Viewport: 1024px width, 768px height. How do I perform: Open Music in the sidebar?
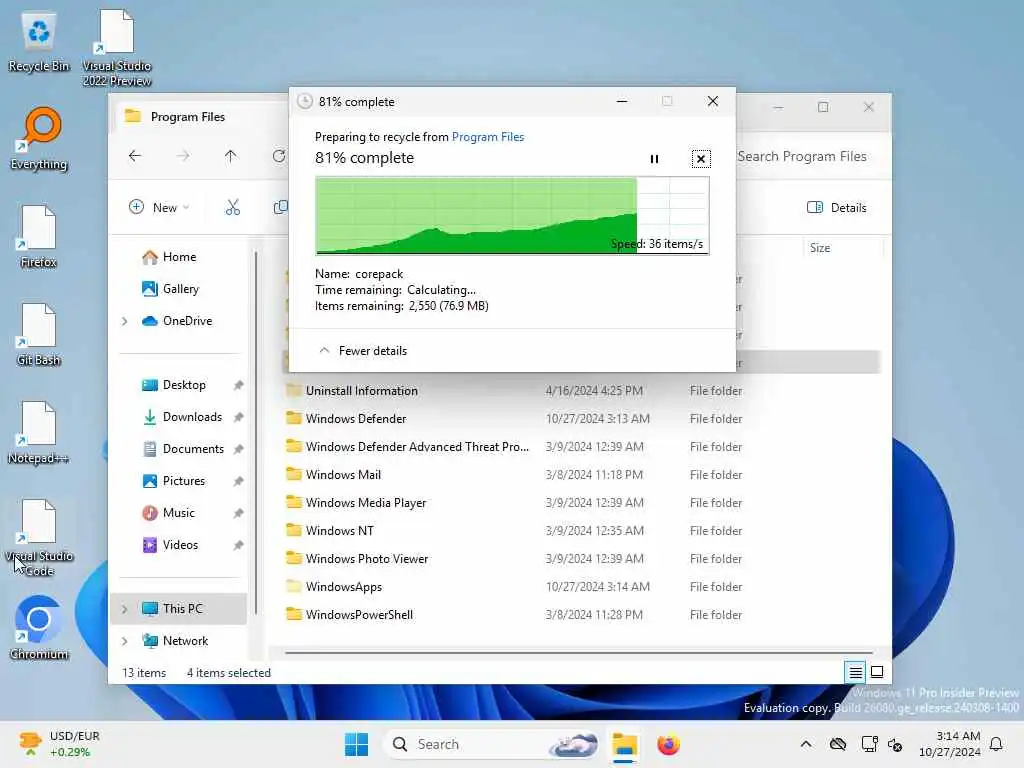click(x=168, y=513)
